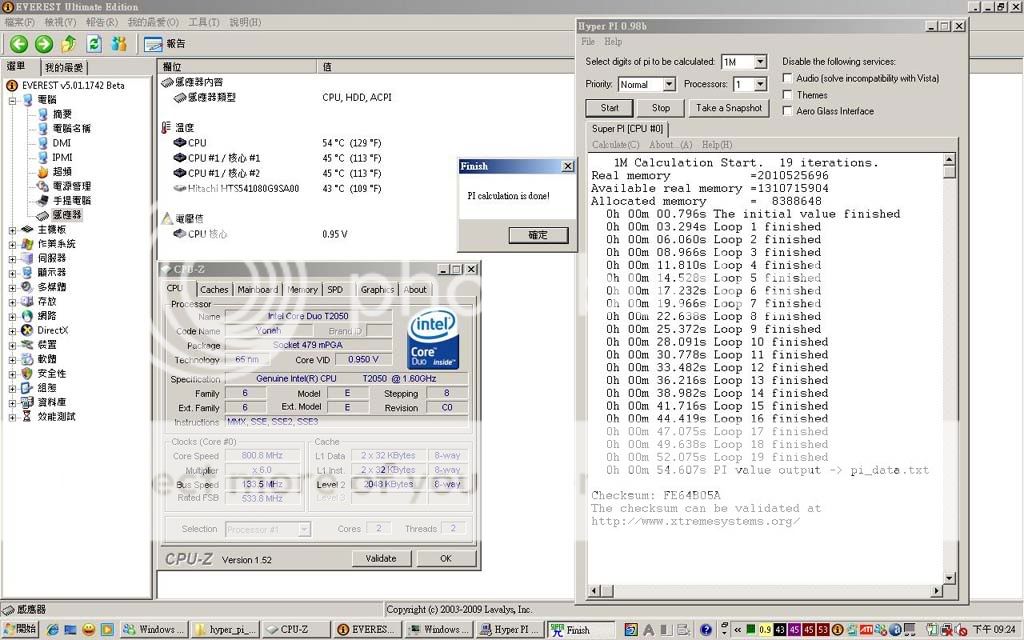Click the Start button in Hyper PI

click(x=609, y=108)
